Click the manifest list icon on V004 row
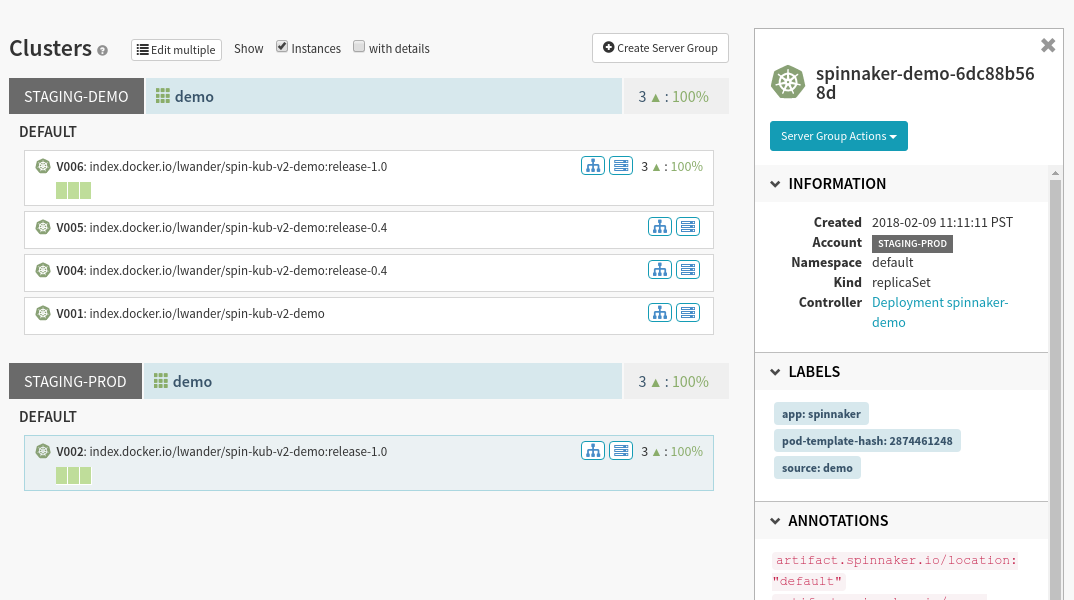The width and height of the screenshot is (1074, 600). coord(687,270)
